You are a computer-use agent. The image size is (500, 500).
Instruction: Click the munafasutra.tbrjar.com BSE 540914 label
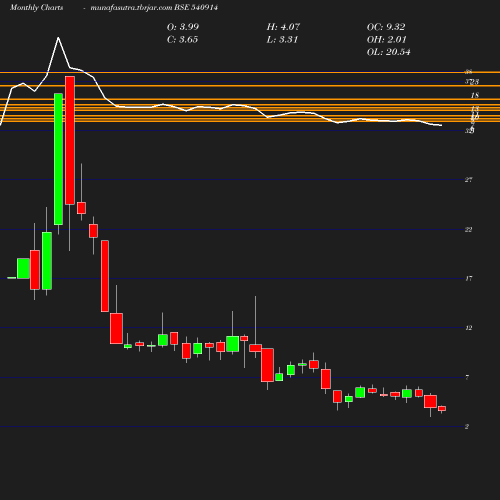[x=154, y=7]
